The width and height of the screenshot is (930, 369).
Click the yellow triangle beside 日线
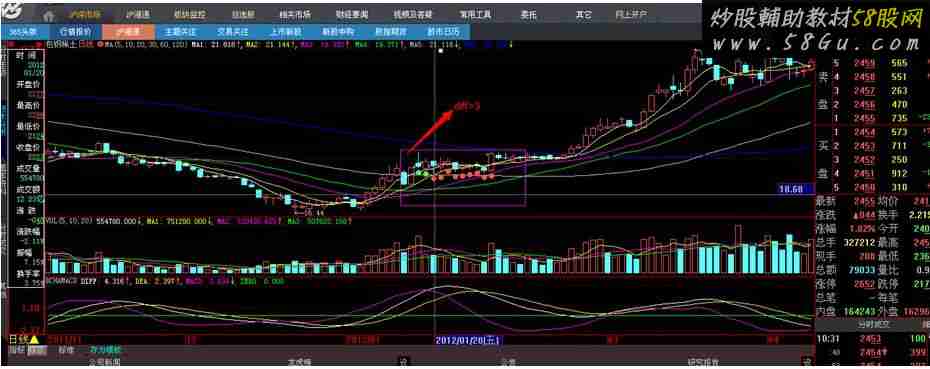pyautogui.click(x=34, y=340)
